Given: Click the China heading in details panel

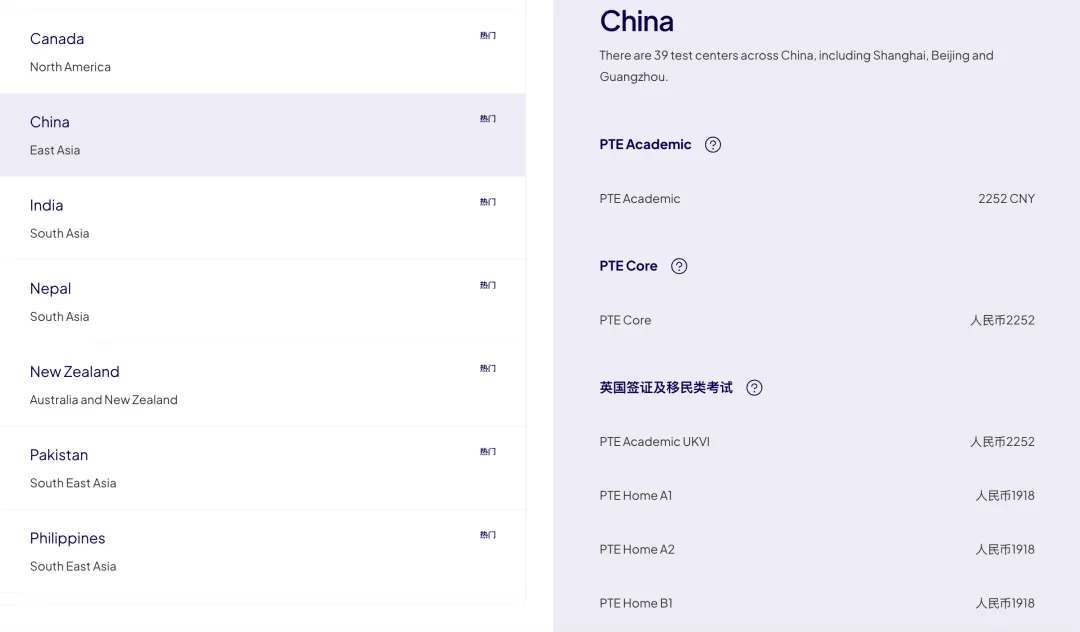Looking at the screenshot, I should (636, 21).
